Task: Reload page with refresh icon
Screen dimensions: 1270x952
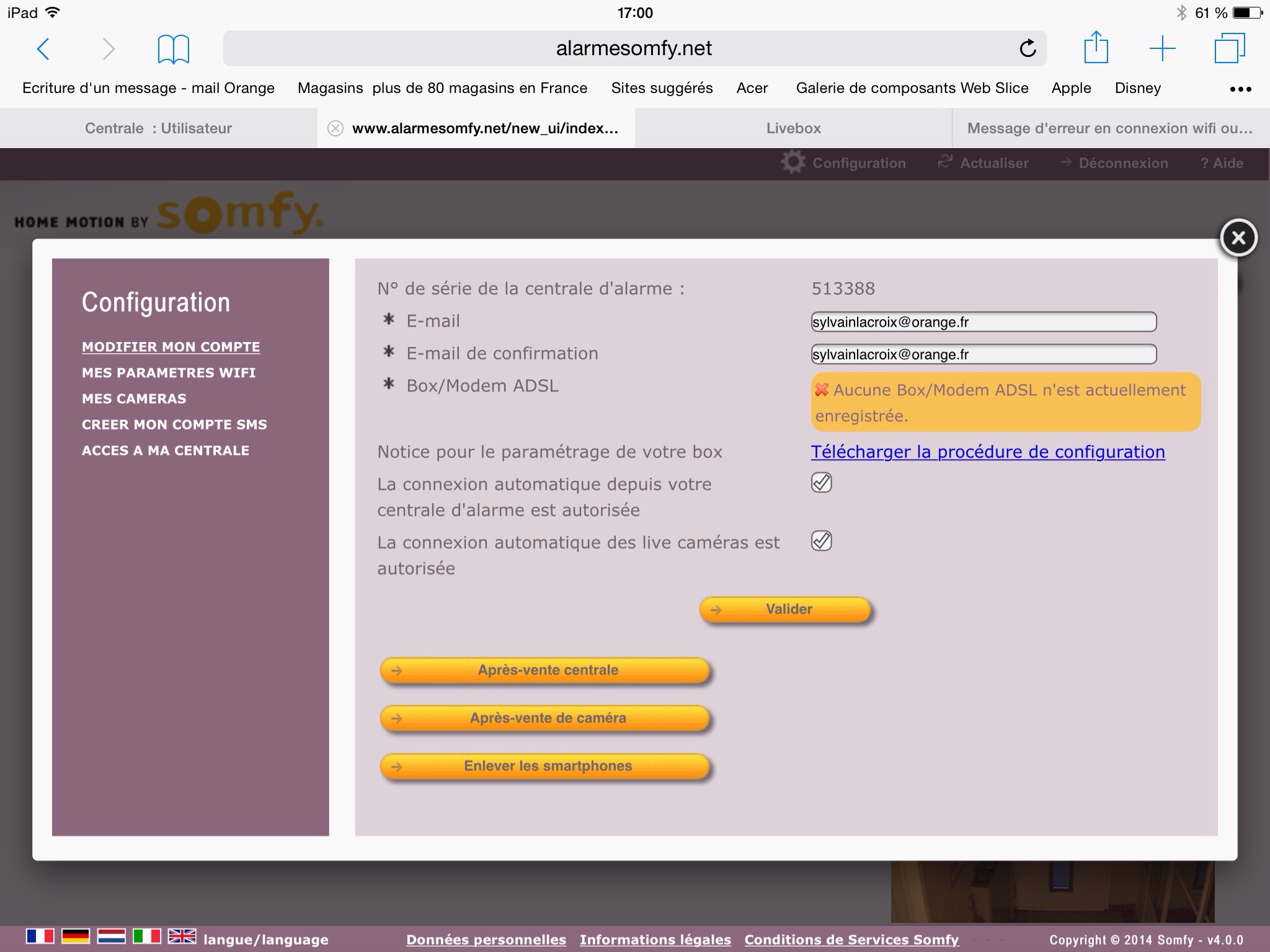Action: pyautogui.click(x=1028, y=48)
